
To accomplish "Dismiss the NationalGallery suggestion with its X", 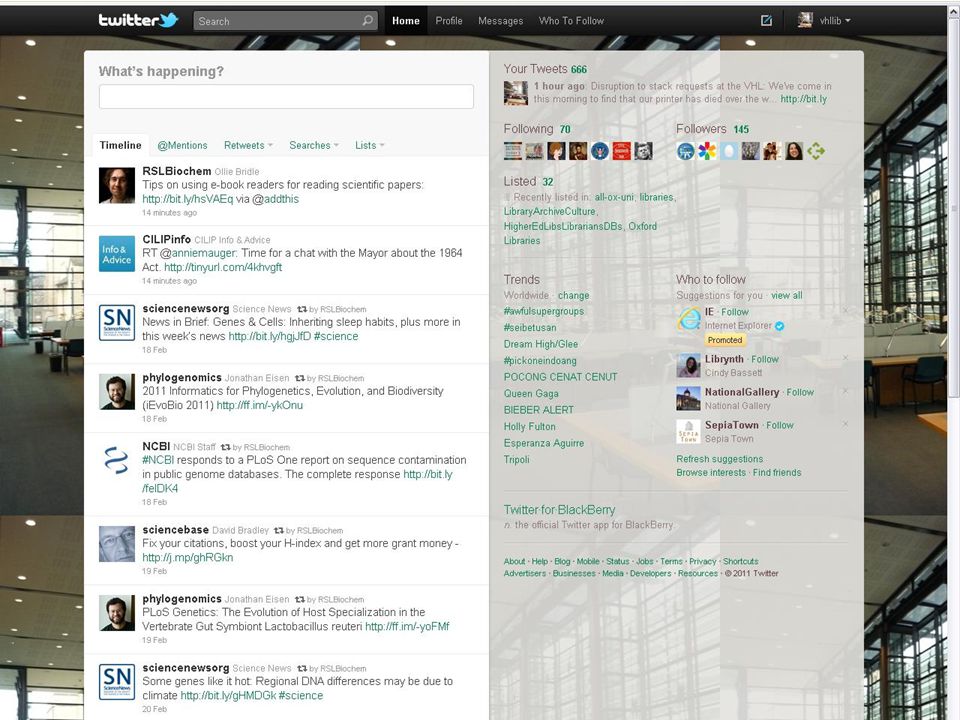I will (x=846, y=391).
